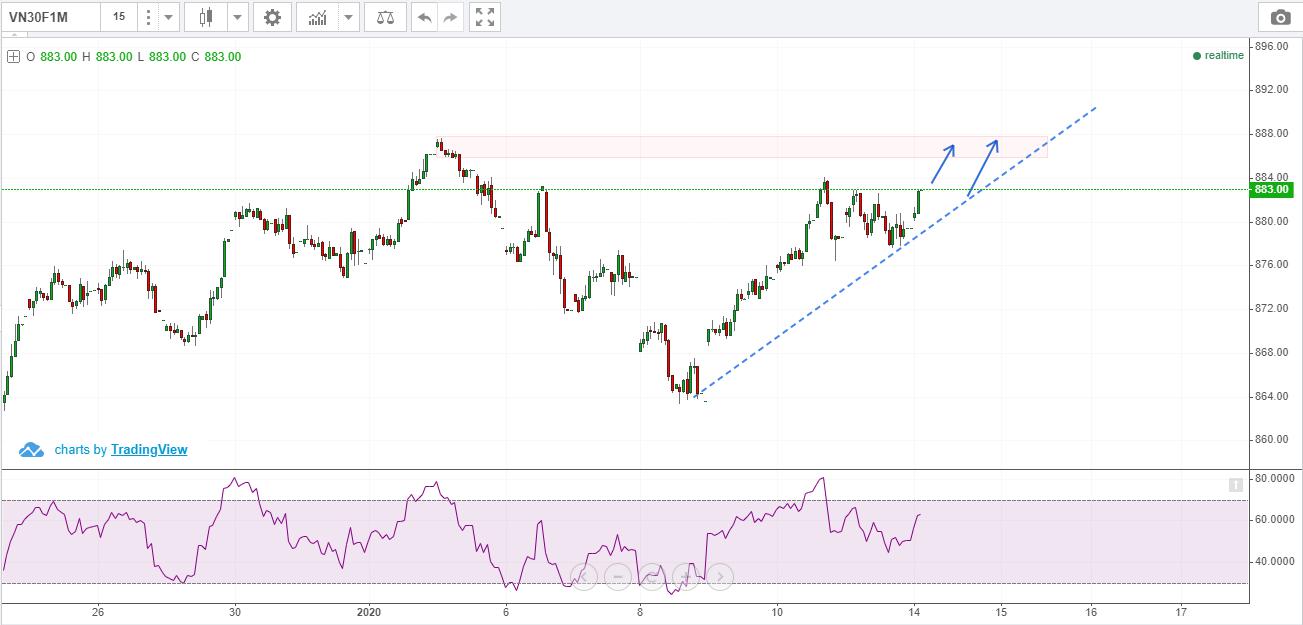The width and height of the screenshot is (1303, 625).
Task: Expand the interval dropdown arrow
Action: coord(168,17)
